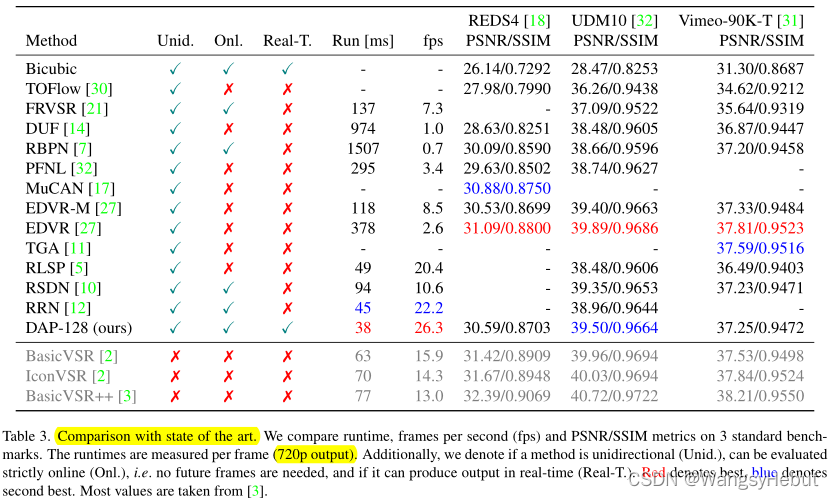834x499 pixels.
Task: Click citation [12] beside RRN
Action: (78, 308)
